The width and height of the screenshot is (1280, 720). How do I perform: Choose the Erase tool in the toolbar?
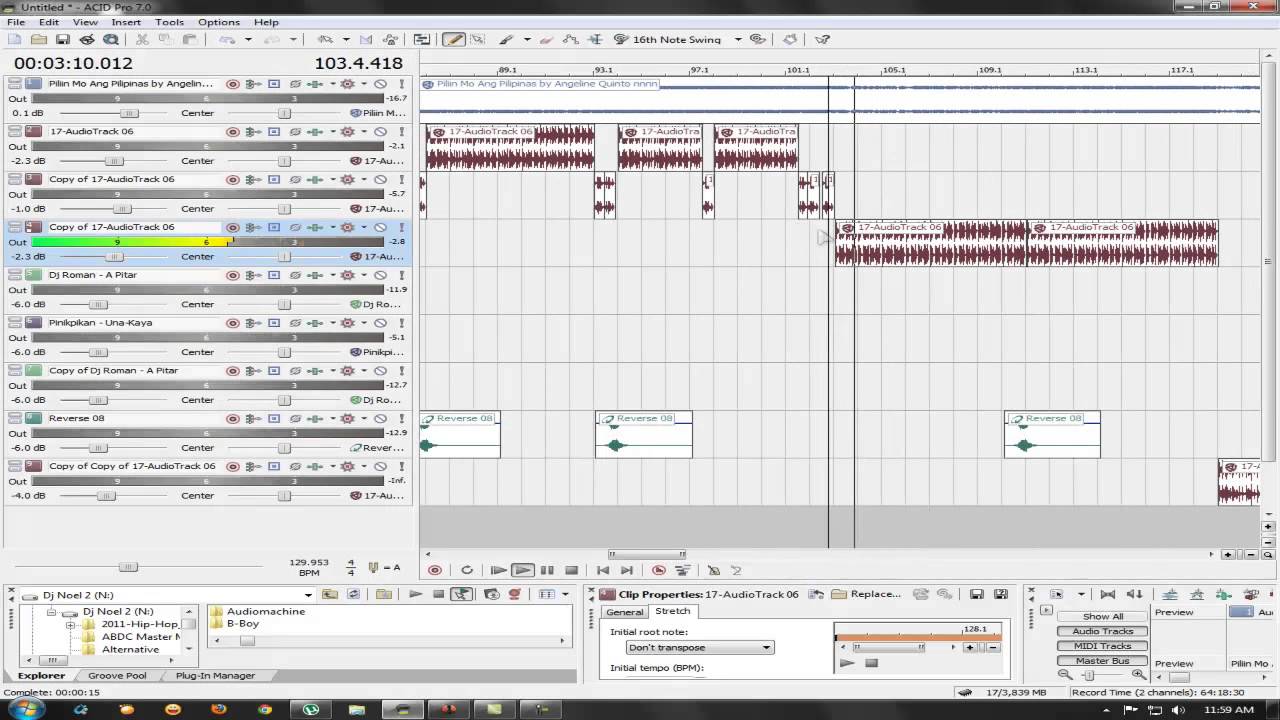(546, 40)
